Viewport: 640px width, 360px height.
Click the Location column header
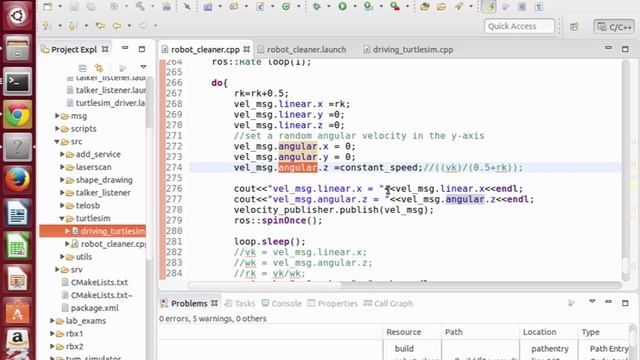[x=549, y=332]
